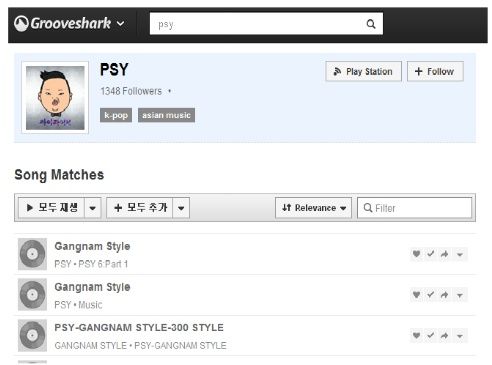The height and width of the screenshot is (365, 492).
Task: Open the PSY artist avatar image
Action: click(55, 98)
